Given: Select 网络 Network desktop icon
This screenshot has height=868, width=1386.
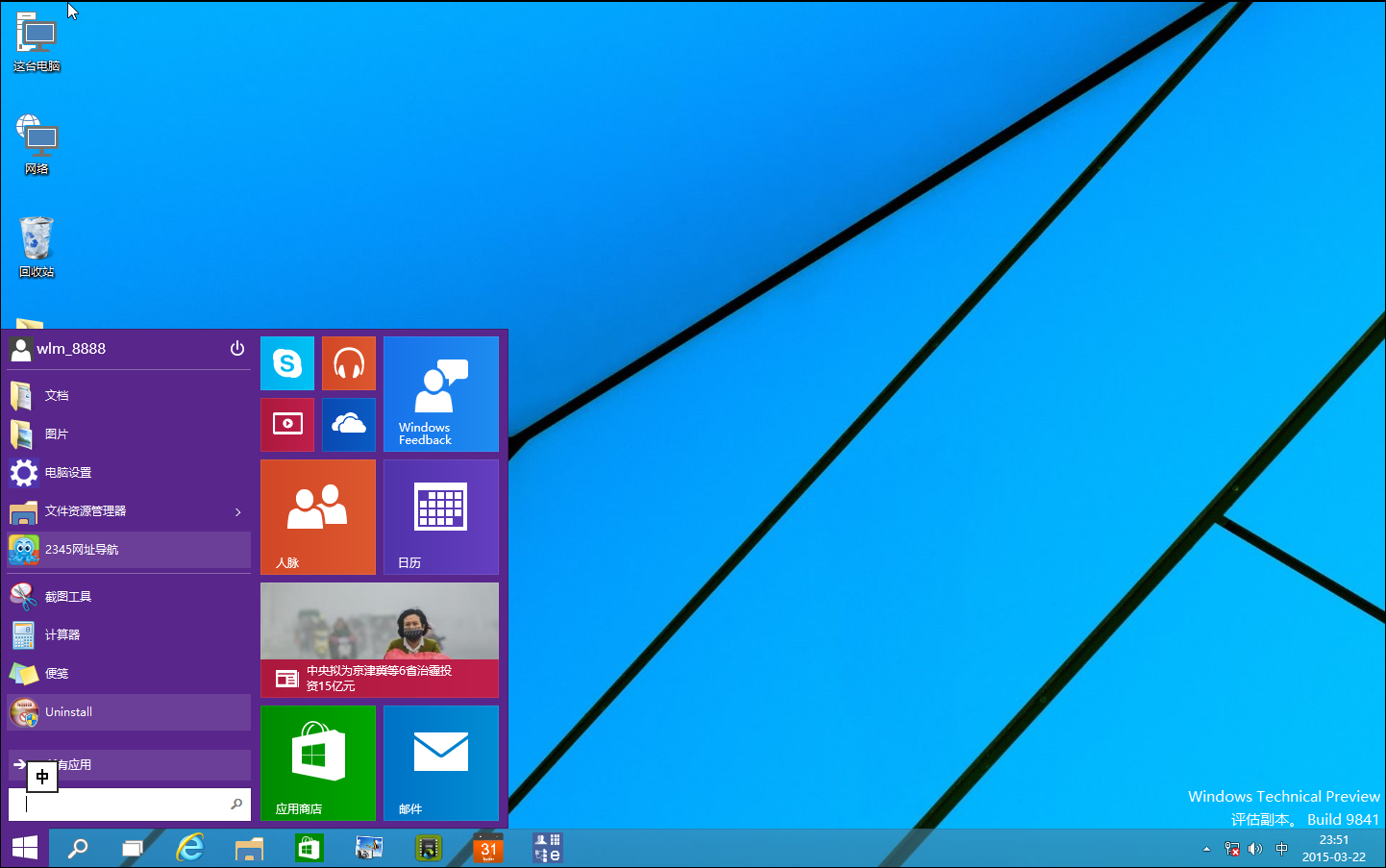Looking at the screenshot, I should [37, 145].
